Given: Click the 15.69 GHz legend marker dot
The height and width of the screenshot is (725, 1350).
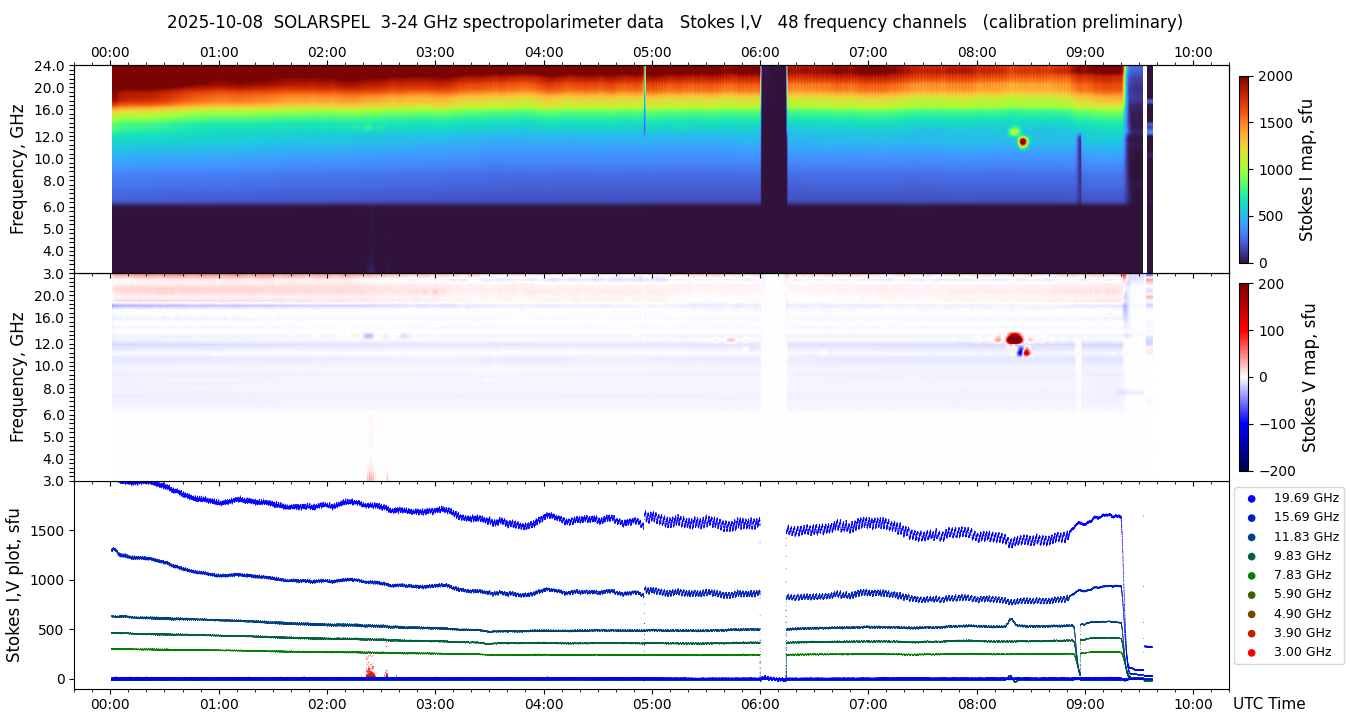Looking at the screenshot, I should [x=1251, y=517].
